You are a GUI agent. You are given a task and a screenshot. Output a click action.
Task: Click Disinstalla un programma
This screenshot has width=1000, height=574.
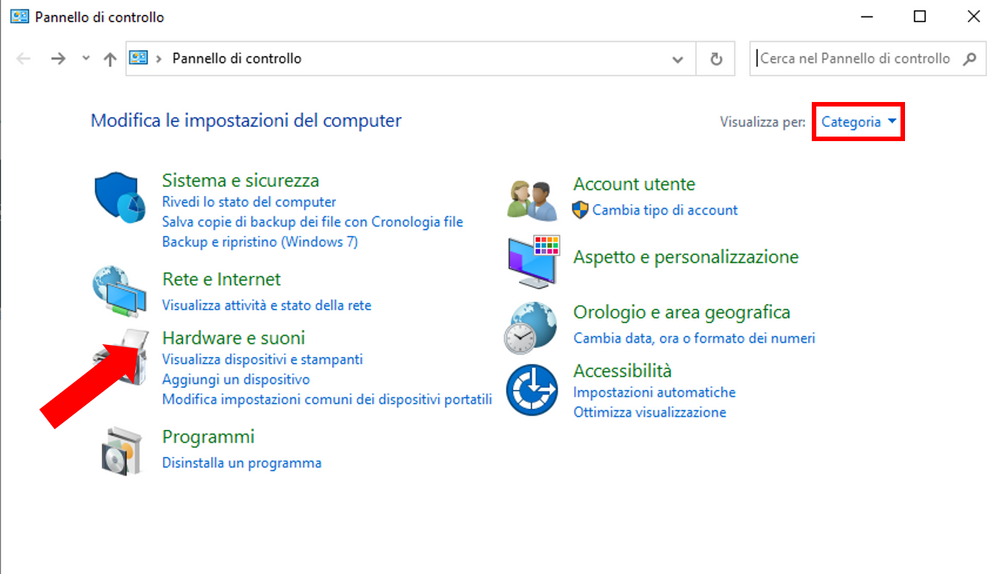pos(242,463)
